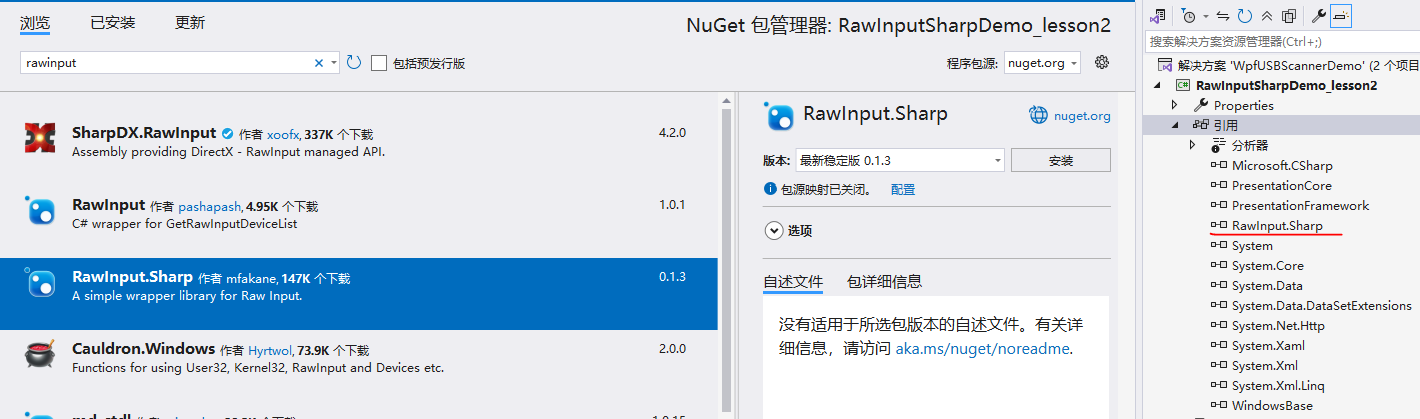
Task: Open the search box history dropdown arrow
Action: coord(333,62)
